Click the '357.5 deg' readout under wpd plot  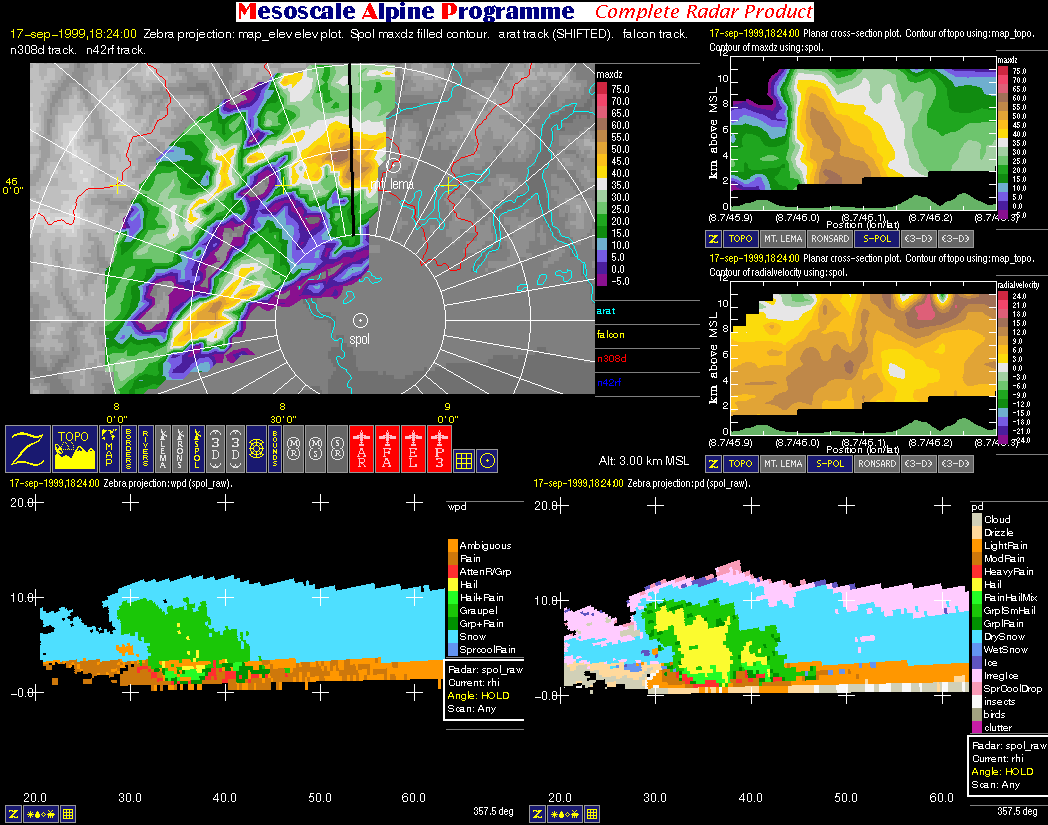[x=493, y=811]
